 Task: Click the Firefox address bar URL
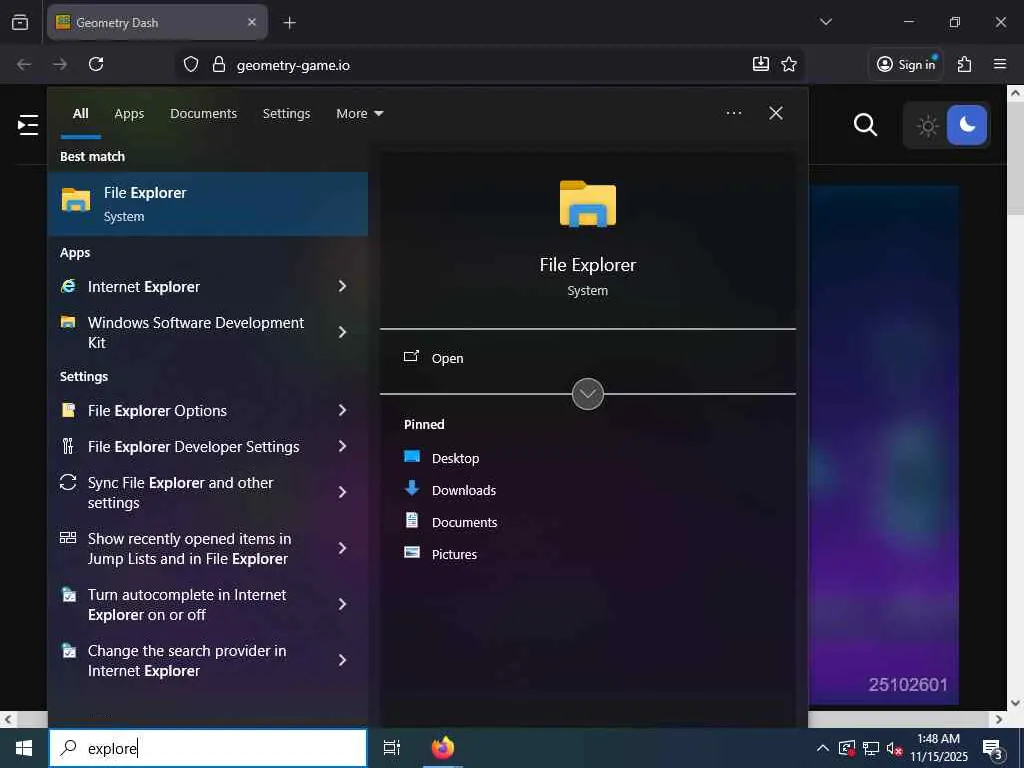coord(293,65)
